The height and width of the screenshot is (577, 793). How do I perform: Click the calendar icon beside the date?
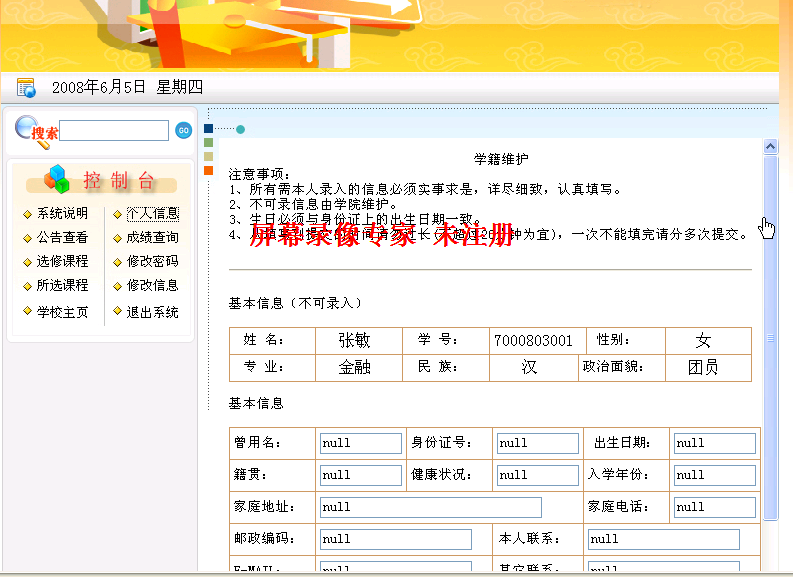[x=26, y=88]
